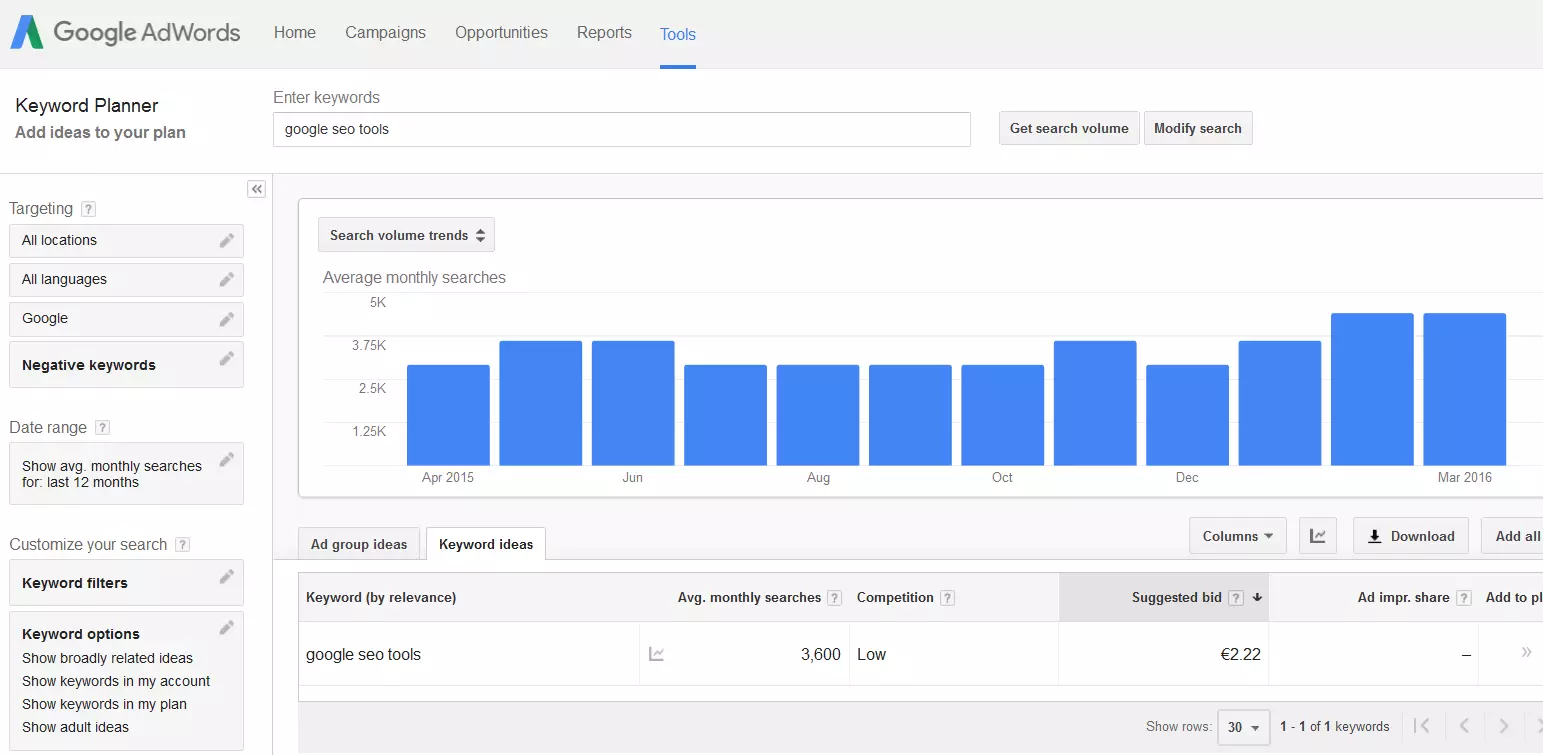1543x755 pixels.
Task: Open the Home menu
Action: pos(295,33)
